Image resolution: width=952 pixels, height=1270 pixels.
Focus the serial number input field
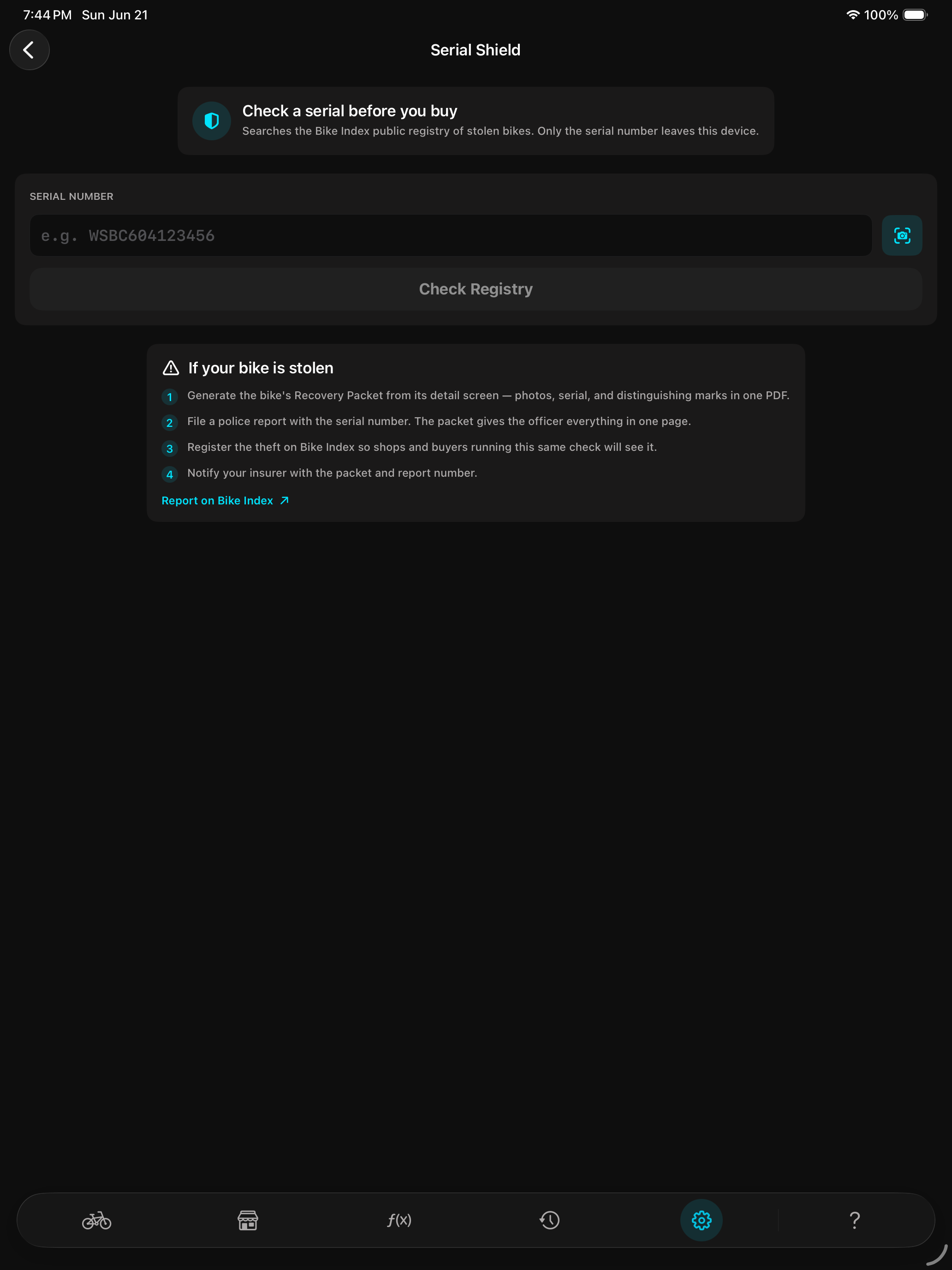point(451,235)
